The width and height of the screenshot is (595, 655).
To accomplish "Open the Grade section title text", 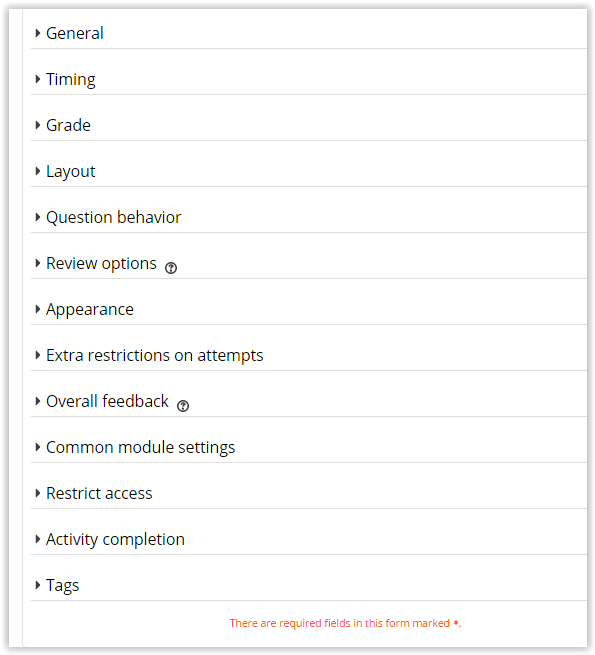I will (x=68, y=125).
